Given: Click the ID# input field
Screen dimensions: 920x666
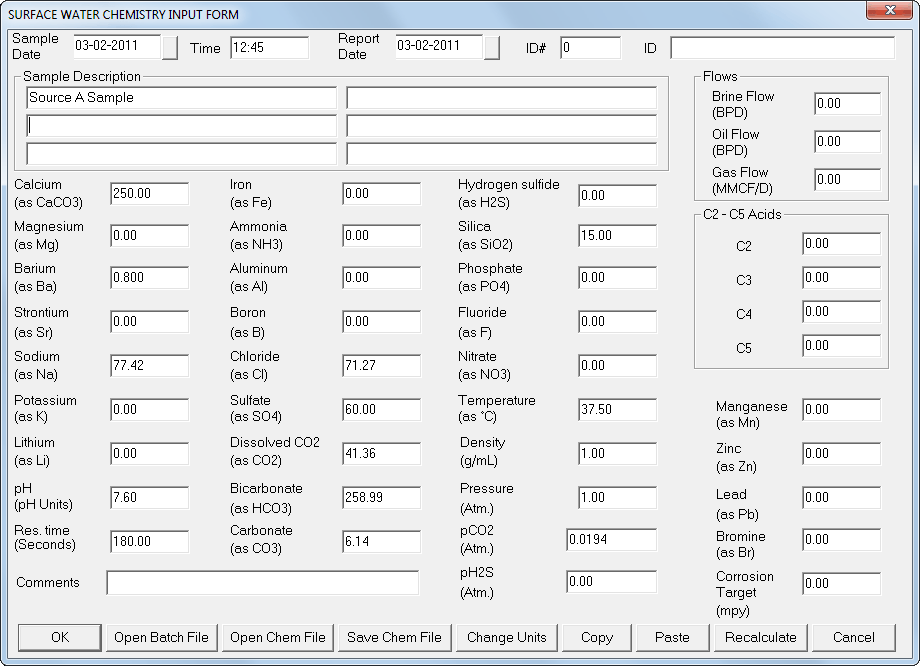Looking at the screenshot, I should coord(590,48).
